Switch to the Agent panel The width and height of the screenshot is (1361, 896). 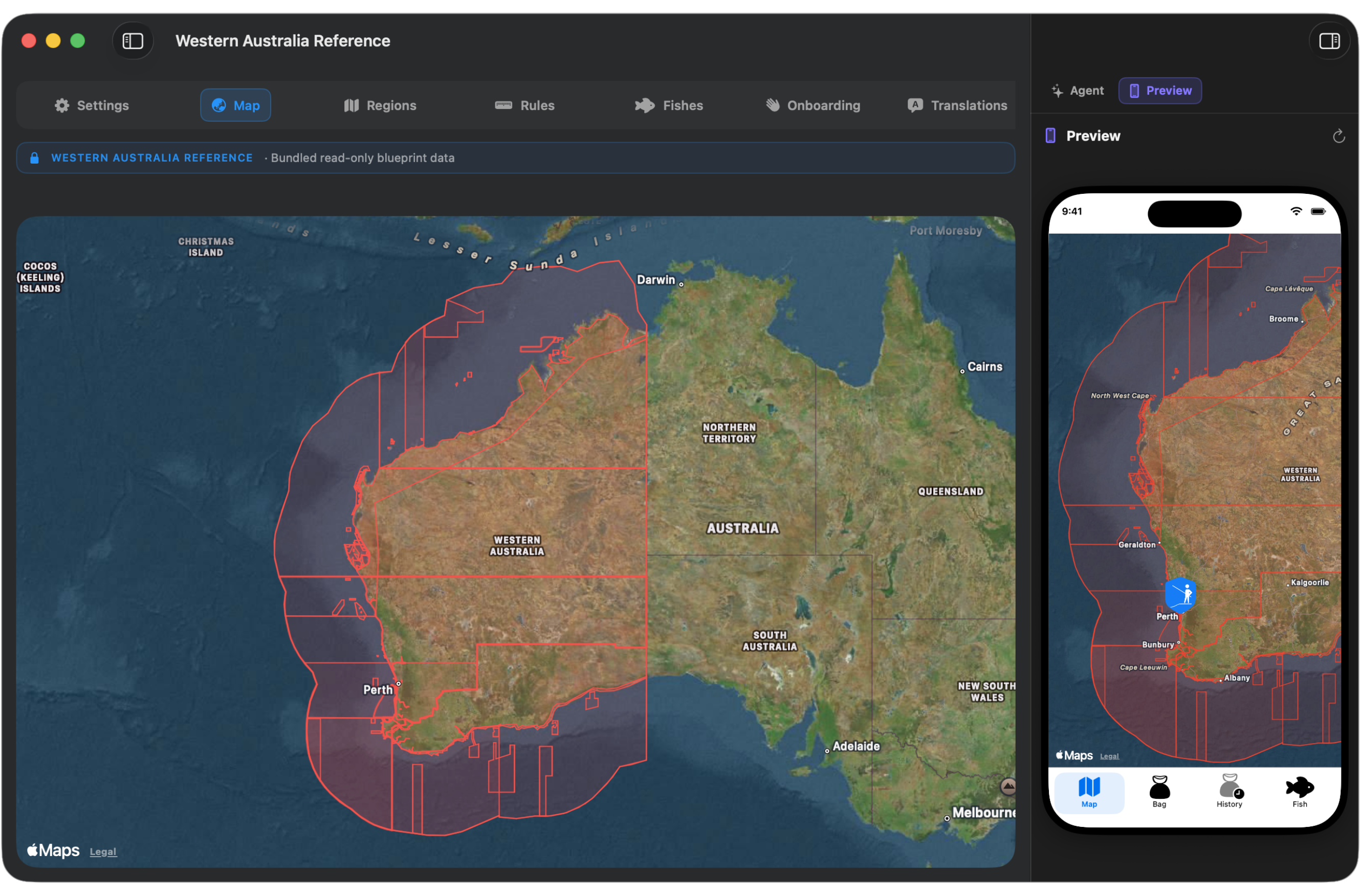pyautogui.click(x=1078, y=91)
